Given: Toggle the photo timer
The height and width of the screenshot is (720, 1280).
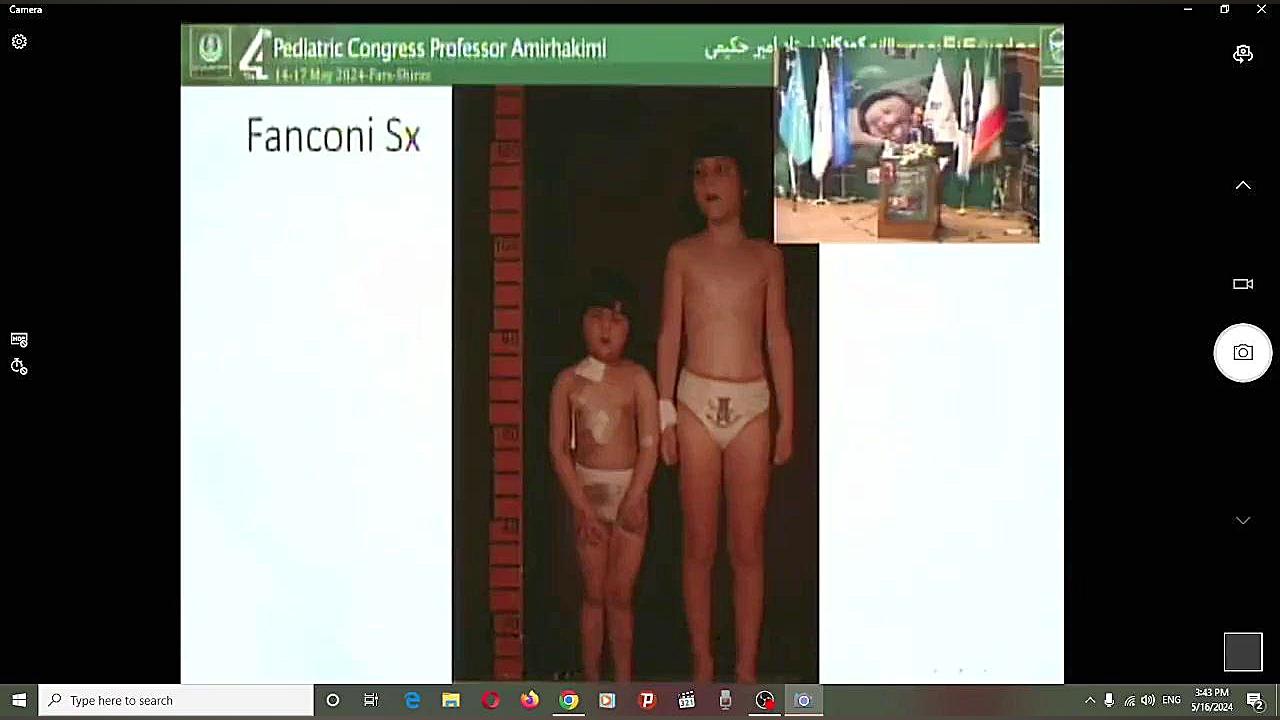Looking at the screenshot, I should click(x=19, y=367).
